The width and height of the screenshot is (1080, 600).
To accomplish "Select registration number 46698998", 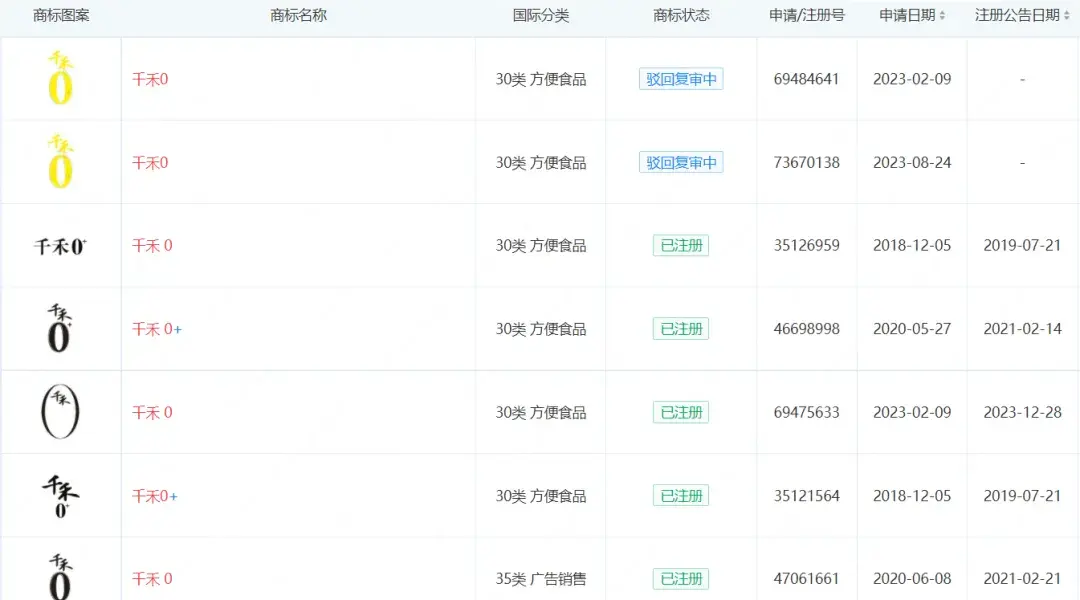I will coord(807,329).
